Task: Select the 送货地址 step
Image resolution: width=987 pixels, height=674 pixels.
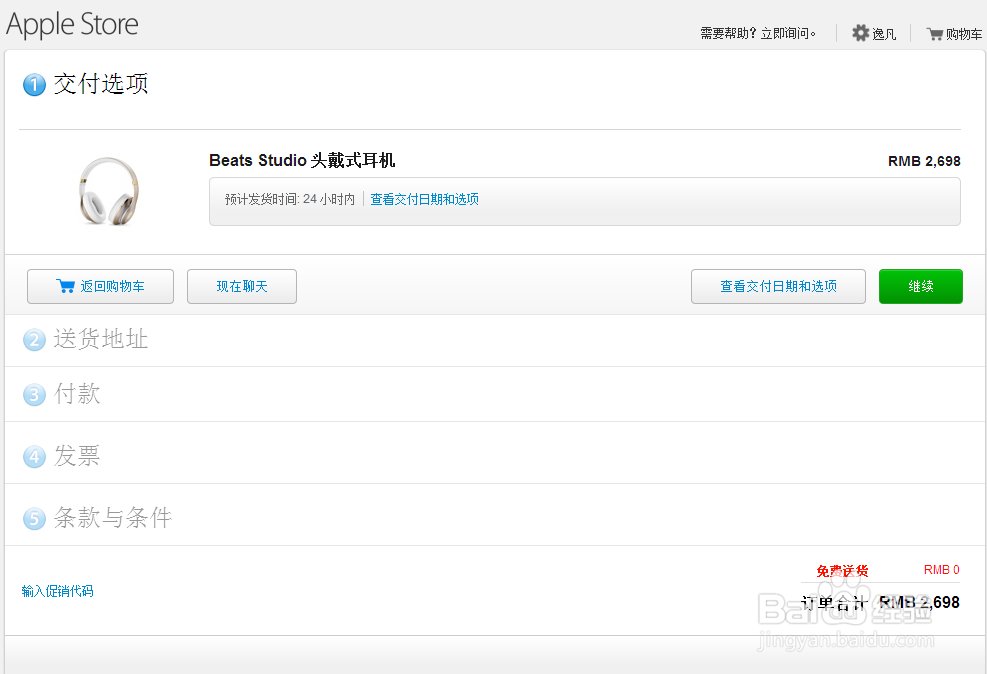Action: [x=101, y=339]
